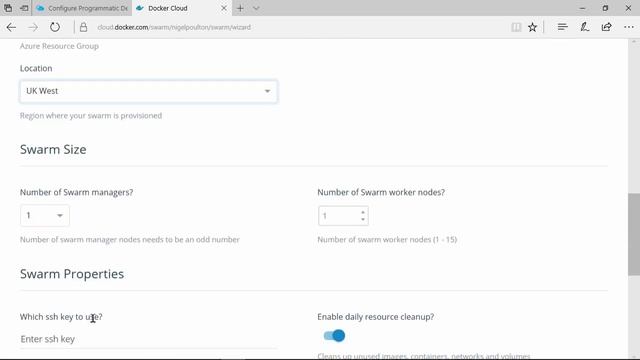
Task: Open the reading view icon
Action: (x=516, y=27)
